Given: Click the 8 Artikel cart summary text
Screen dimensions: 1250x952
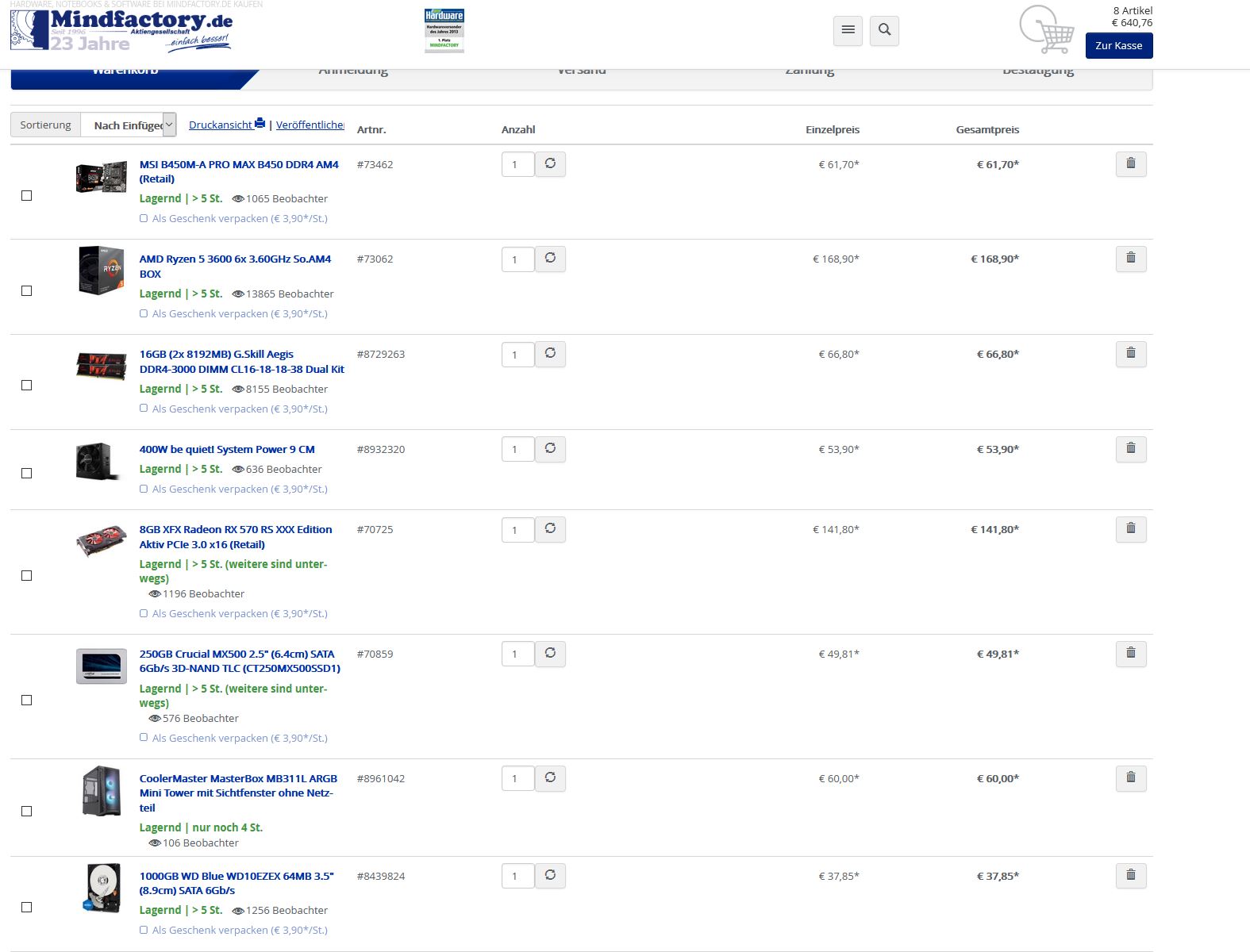Looking at the screenshot, I should click(1133, 10).
